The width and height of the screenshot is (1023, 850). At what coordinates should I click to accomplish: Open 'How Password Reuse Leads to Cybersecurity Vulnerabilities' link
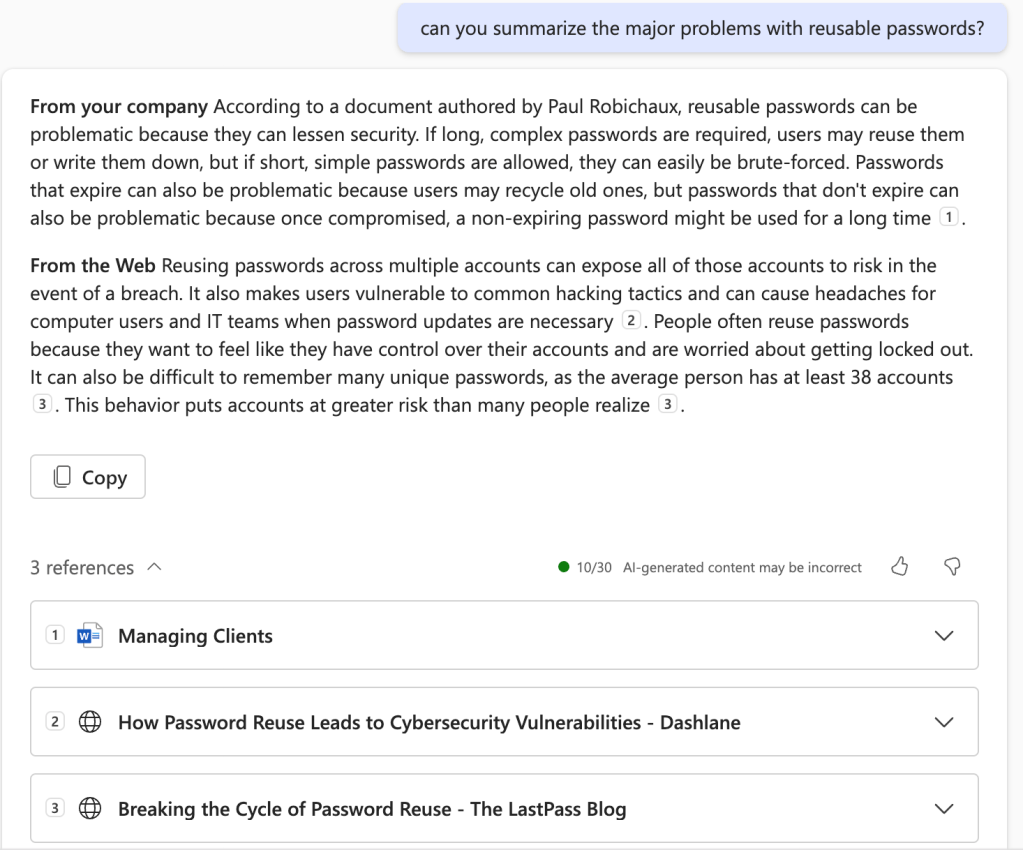[x=429, y=722]
